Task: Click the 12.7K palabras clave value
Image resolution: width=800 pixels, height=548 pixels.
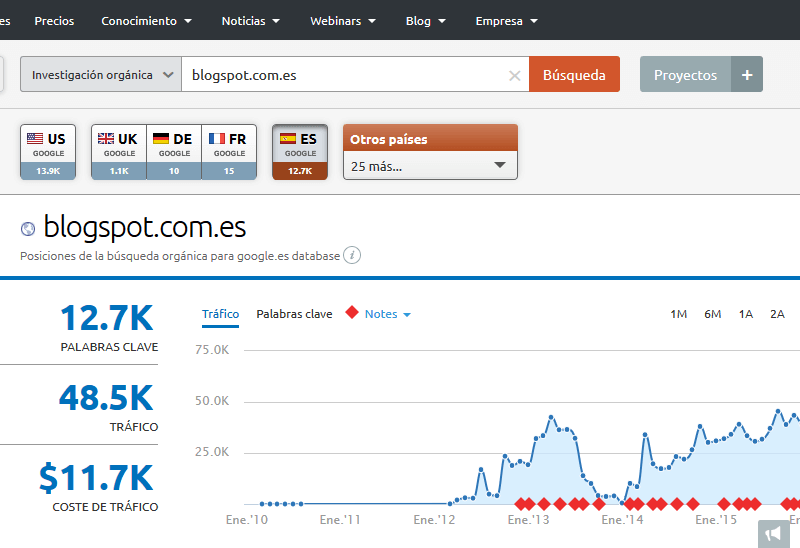Action: coord(107,318)
